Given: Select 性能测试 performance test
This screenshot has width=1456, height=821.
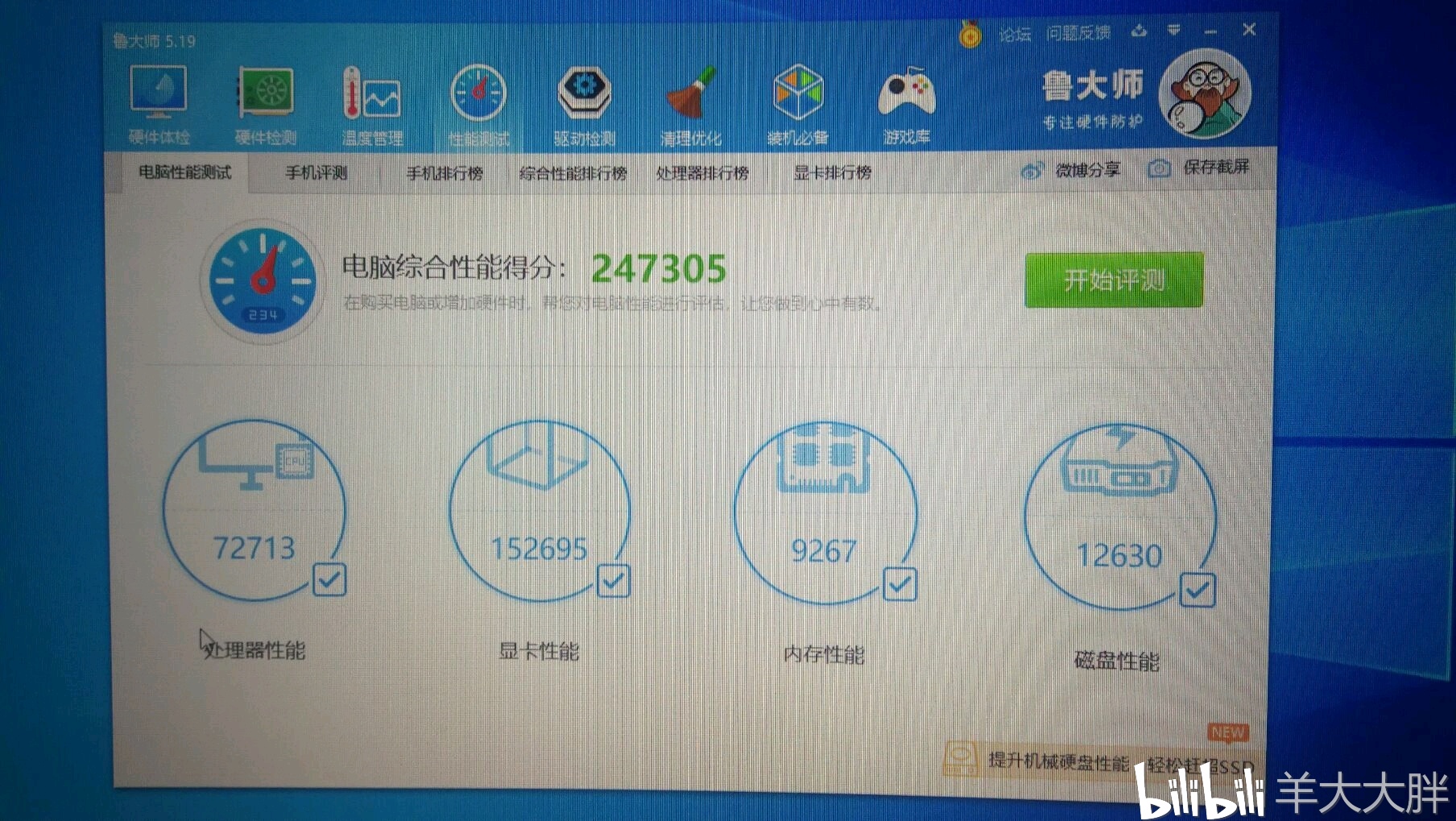Looking at the screenshot, I should click(x=478, y=106).
